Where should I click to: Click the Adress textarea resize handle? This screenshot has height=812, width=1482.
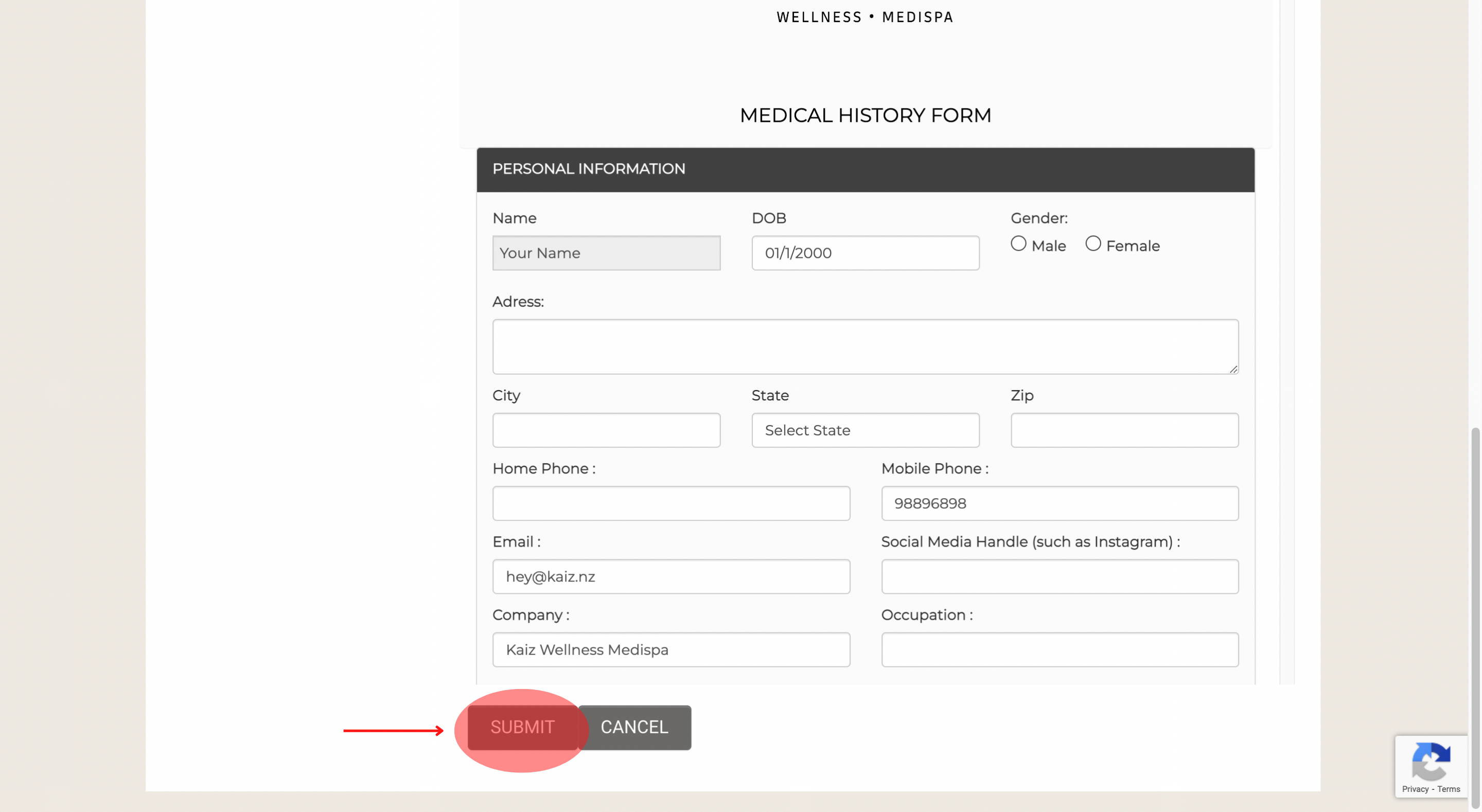(x=1233, y=369)
